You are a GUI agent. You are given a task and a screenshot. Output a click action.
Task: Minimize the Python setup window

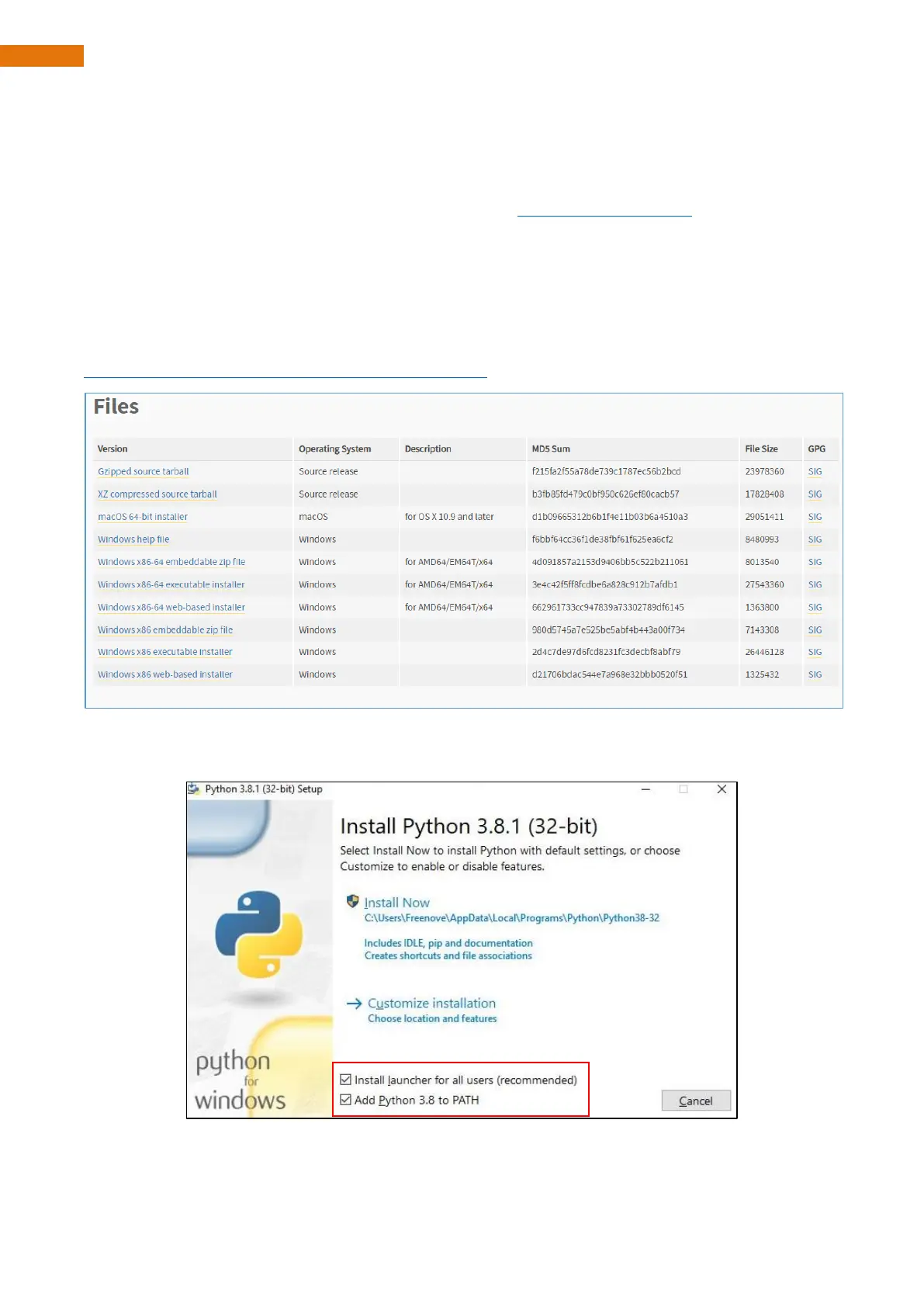click(x=645, y=789)
